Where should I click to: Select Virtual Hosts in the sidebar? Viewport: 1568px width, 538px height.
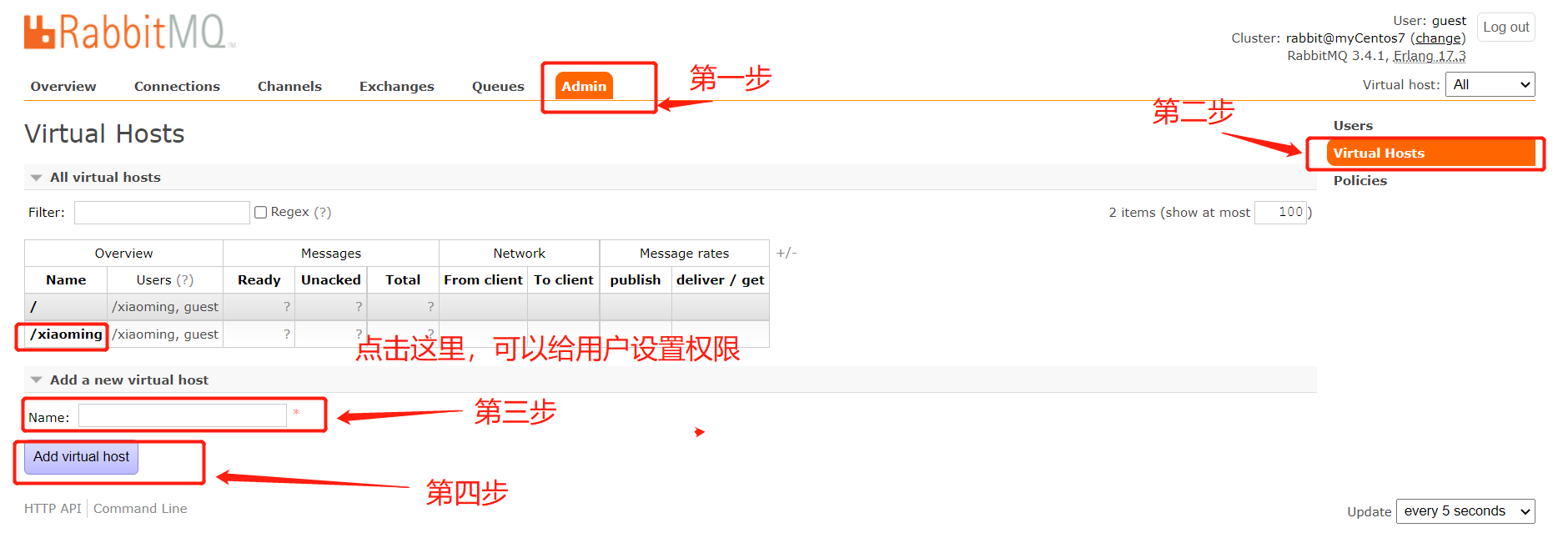pyautogui.click(x=1430, y=153)
